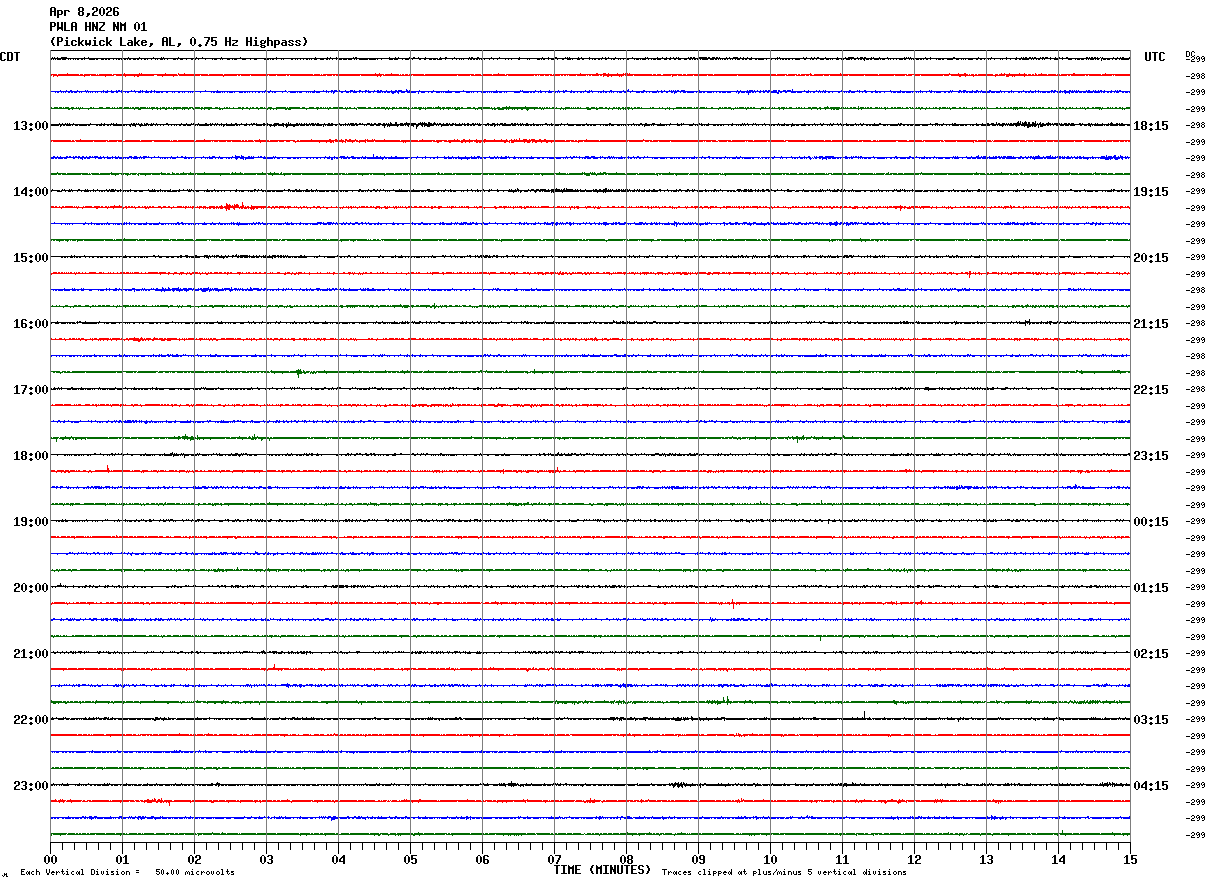Click the 'Each Vertical Division = 50.00 microvolts' note
Screen dimensions: 1210x886
pyautogui.click(x=127, y=872)
